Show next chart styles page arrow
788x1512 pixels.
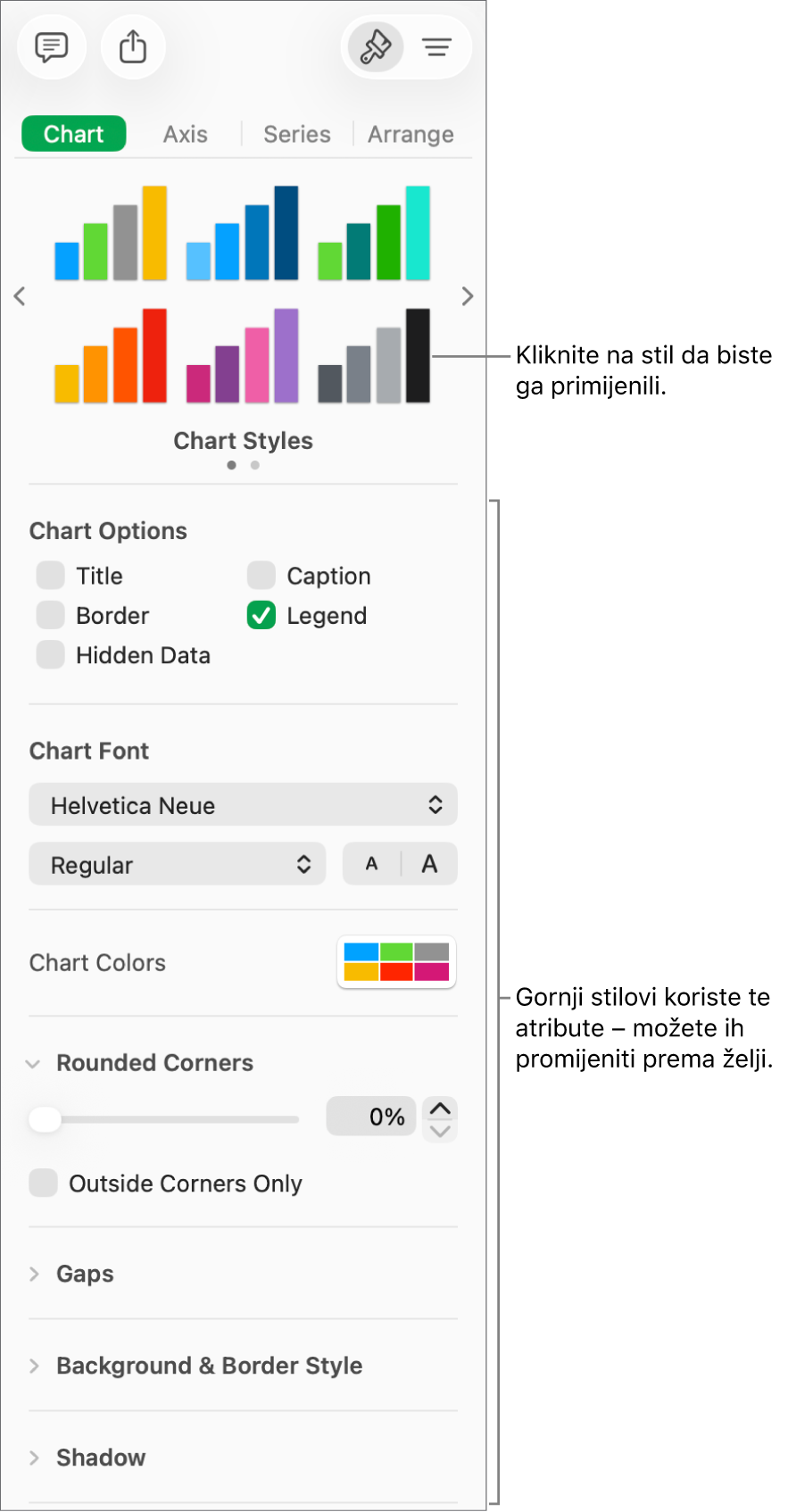(x=468, y=296)
